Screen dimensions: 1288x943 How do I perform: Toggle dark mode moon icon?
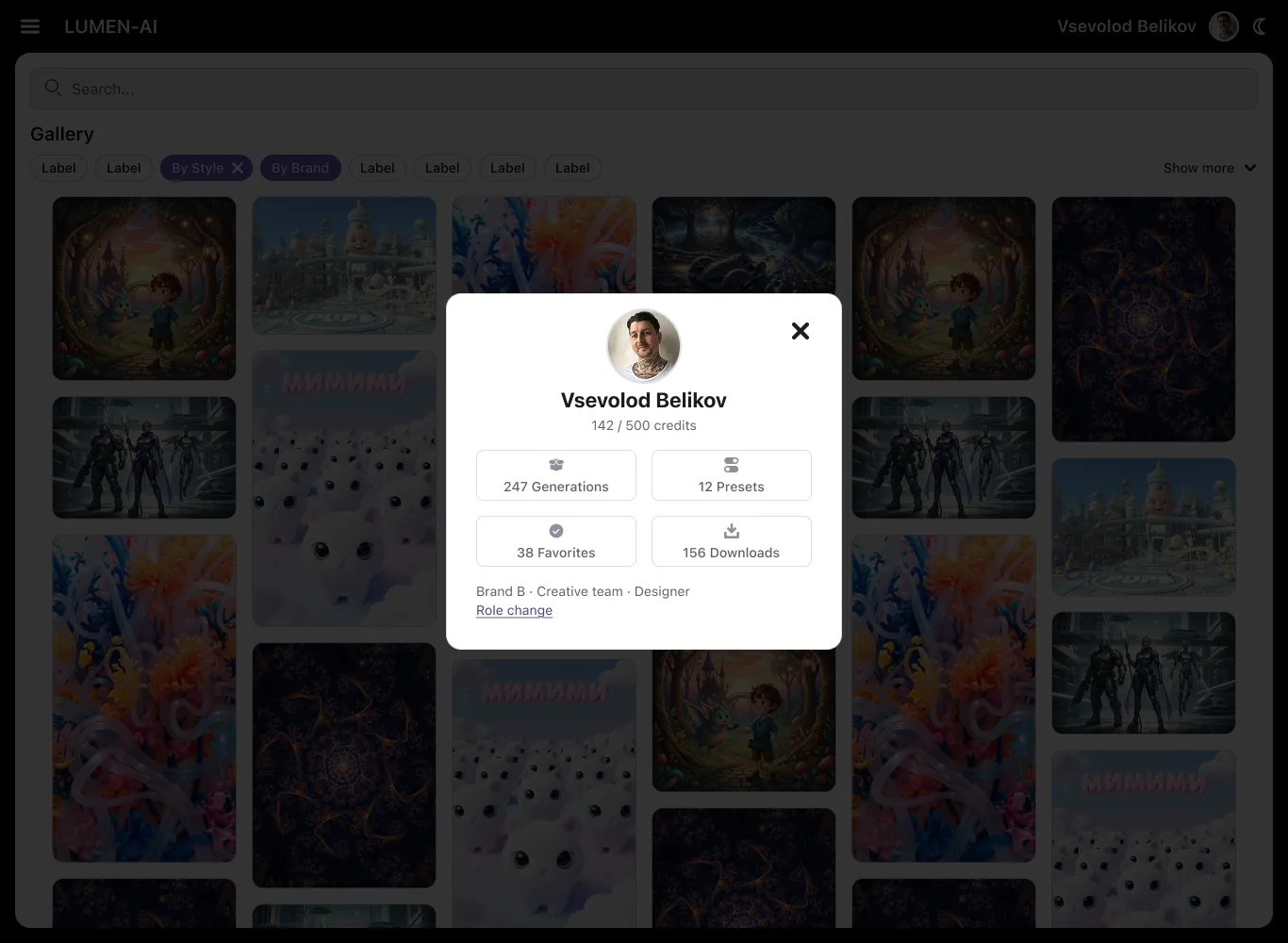[x=1260, y=26]
